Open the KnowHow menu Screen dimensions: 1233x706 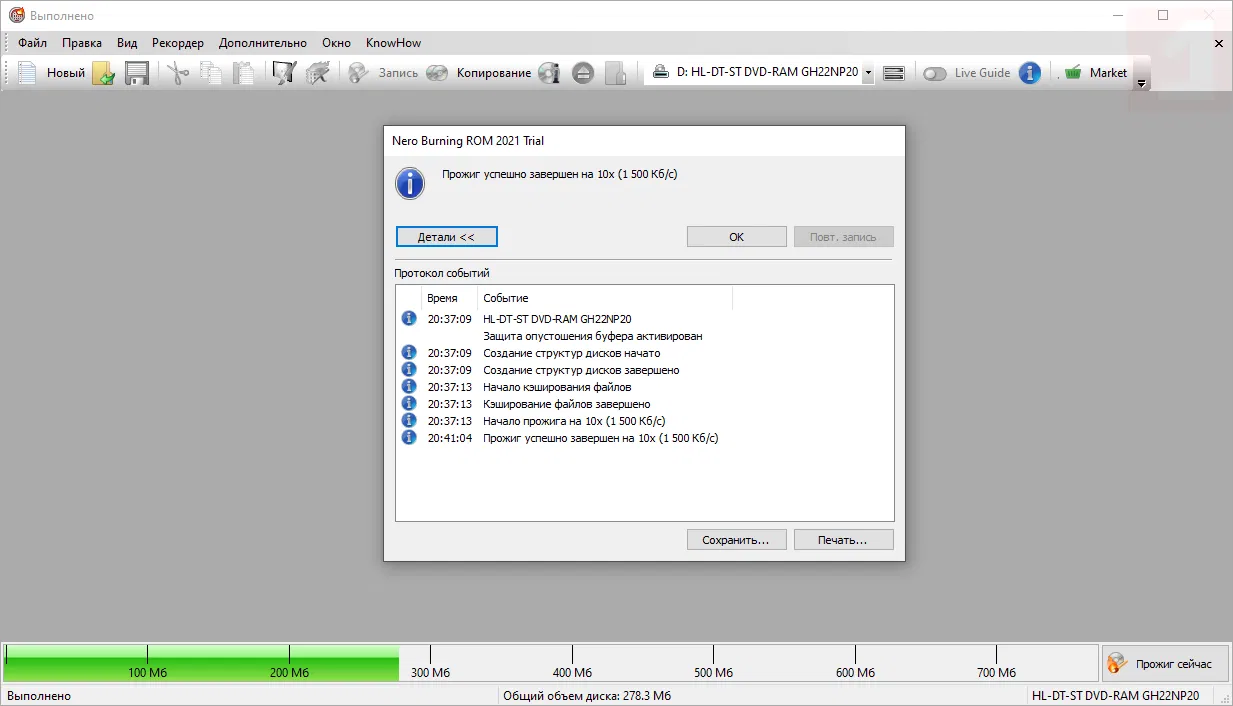[x=393, y=43]
